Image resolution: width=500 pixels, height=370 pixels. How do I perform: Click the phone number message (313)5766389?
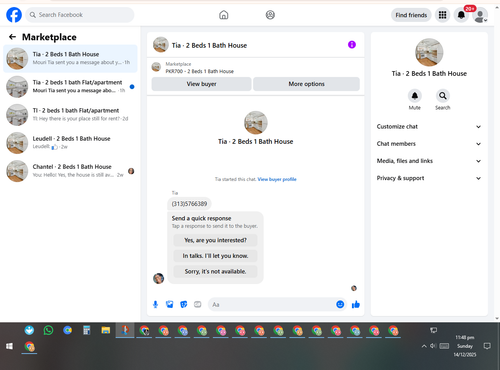189,204
